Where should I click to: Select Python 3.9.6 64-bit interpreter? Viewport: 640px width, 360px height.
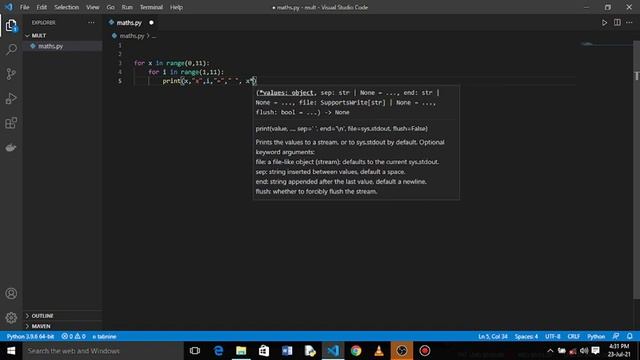[31, 336]
